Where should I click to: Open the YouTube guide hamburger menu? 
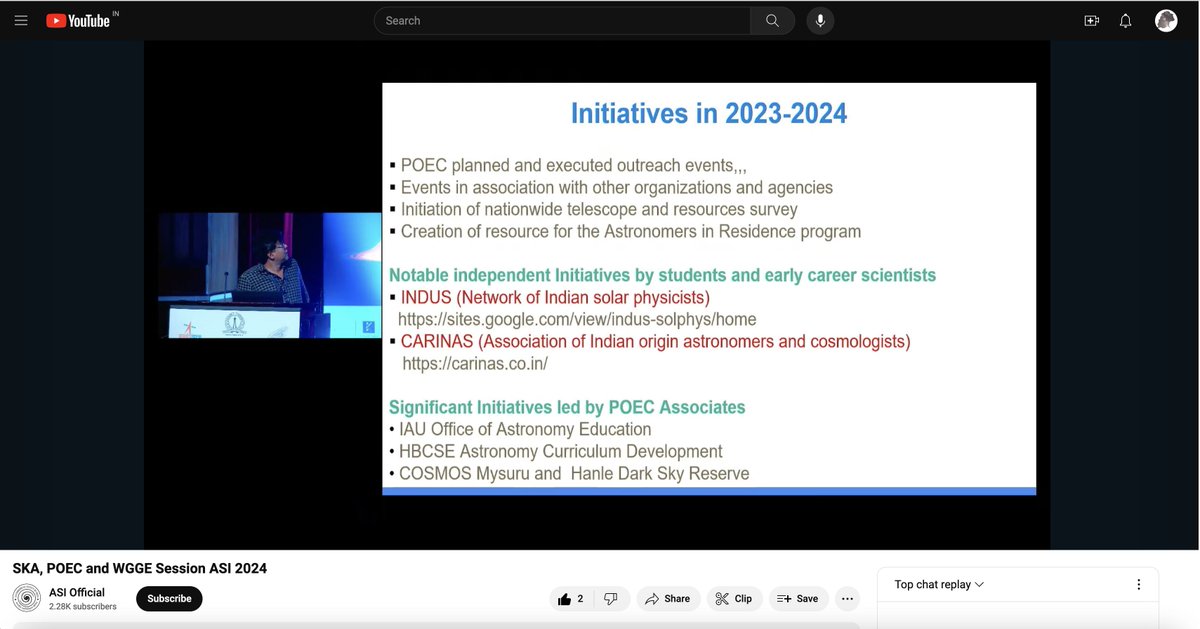21,21
